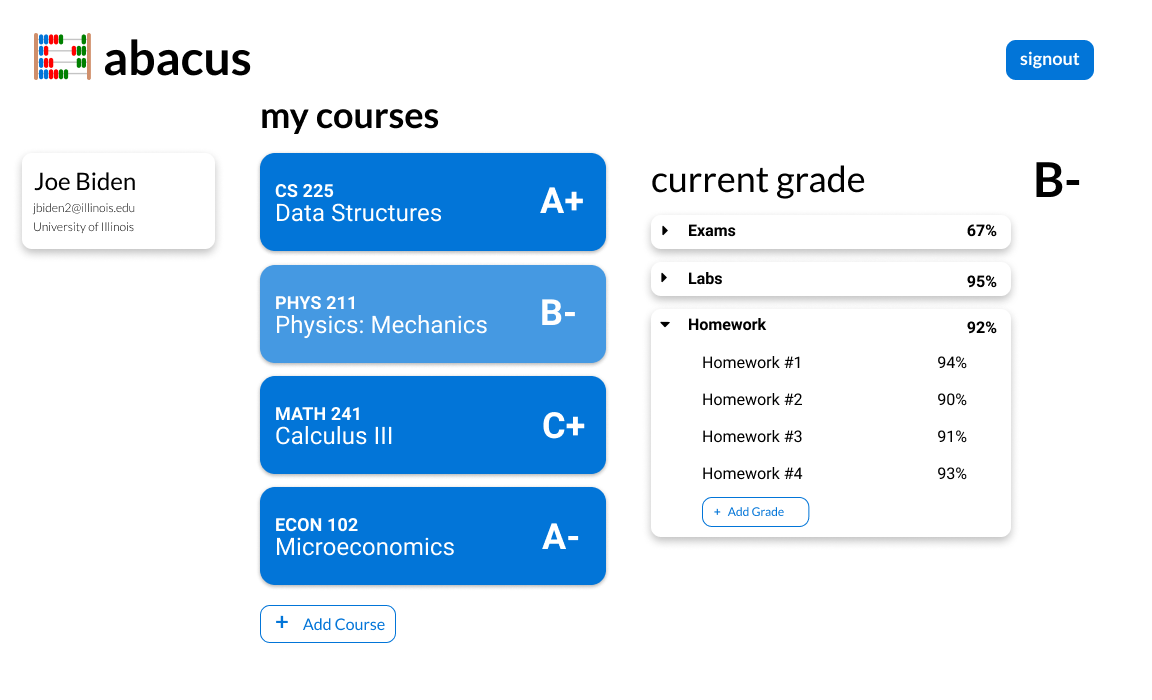Click the Joe Biden profile card

[x=118, y=201]
